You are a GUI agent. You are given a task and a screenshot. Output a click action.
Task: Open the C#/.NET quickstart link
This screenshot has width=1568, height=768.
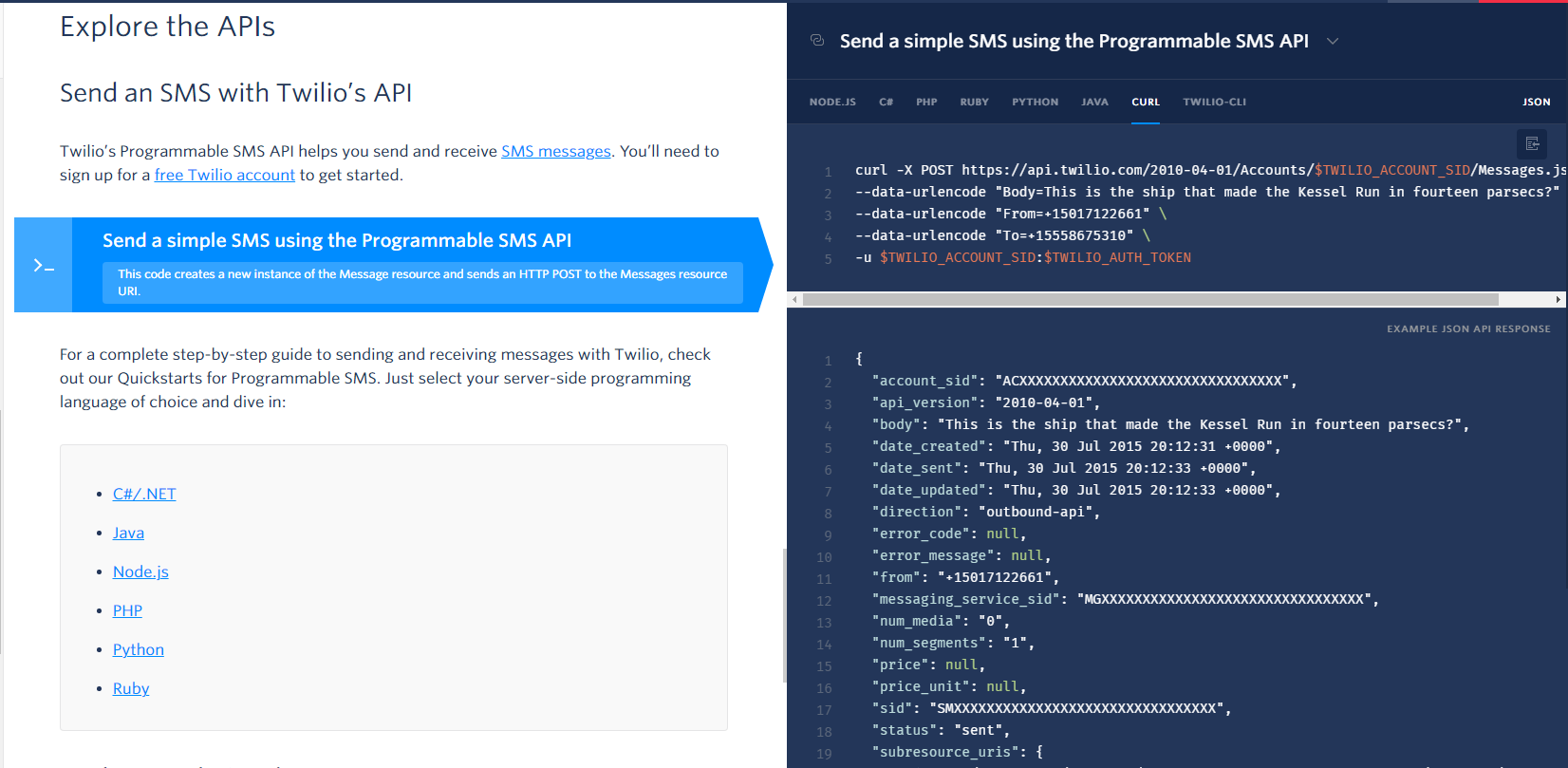click(x=144, y=494)
